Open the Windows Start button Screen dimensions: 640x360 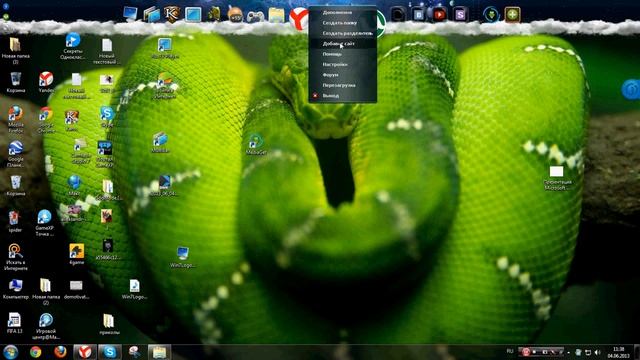click(10, 352)
